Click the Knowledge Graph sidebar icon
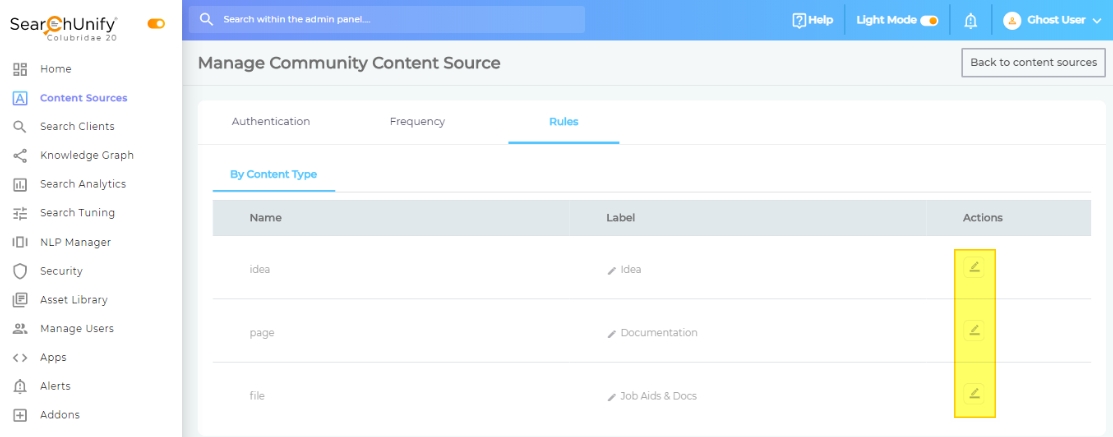1113x437 pixels. [x=19, y=156]
